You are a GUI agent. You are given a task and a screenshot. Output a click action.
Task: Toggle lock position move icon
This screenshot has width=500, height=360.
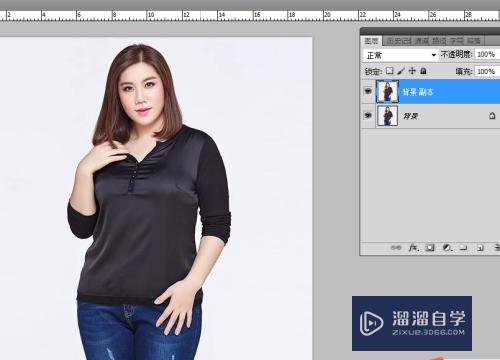tap(412, 71)
